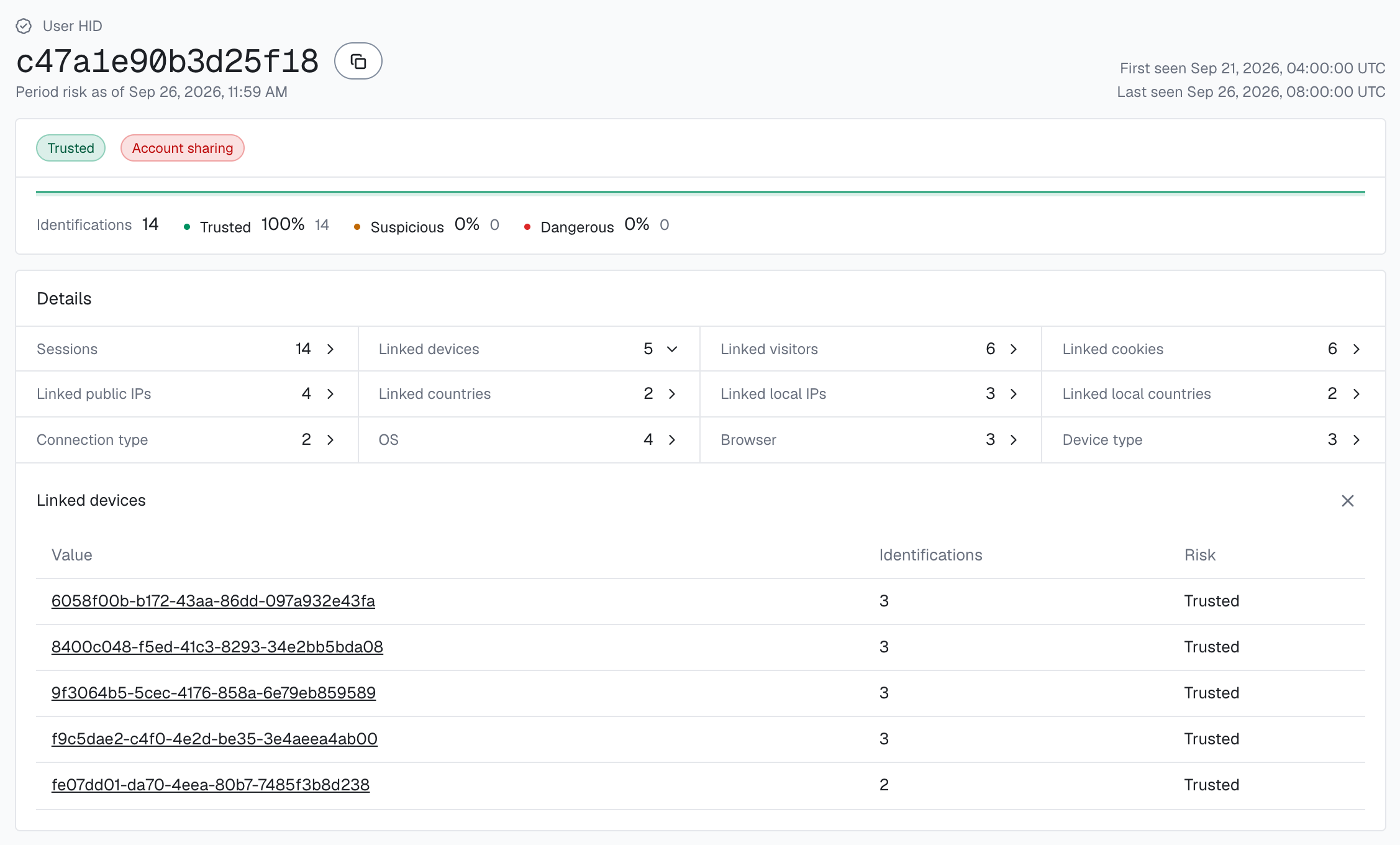Screen dimensions: 1400x845
Task: Click the Linked devices detail label in grid
Action: 429,349
